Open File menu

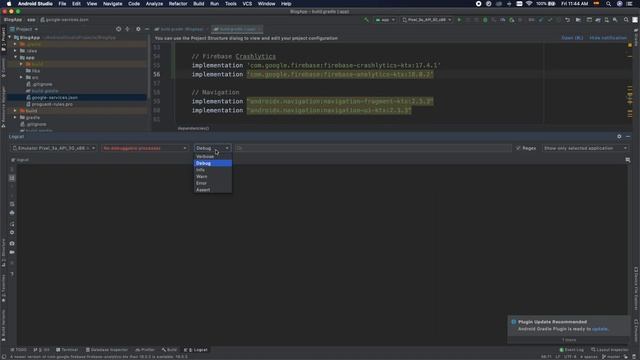tap(62, 4)
